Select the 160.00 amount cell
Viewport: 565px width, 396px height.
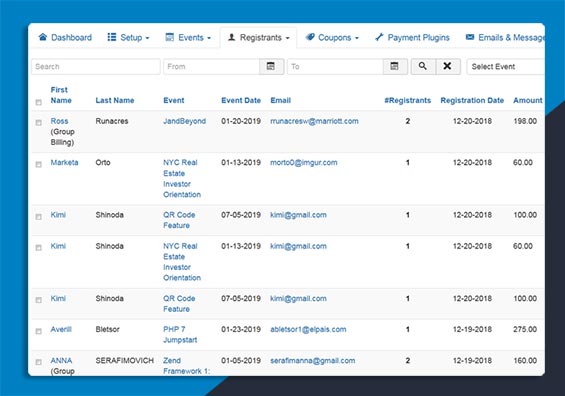tap(525, 361)
